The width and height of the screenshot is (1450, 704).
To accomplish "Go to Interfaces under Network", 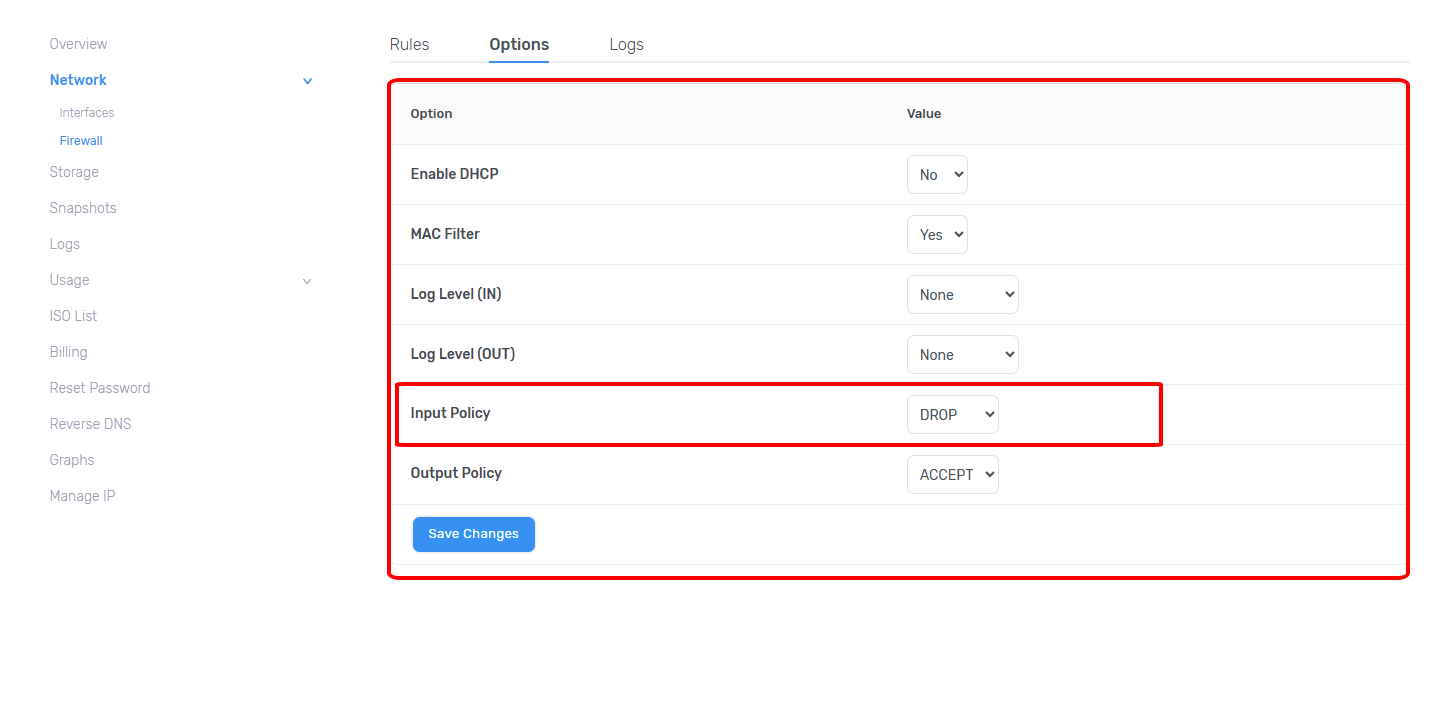I will pyautogui.click(x=87, y=113).
